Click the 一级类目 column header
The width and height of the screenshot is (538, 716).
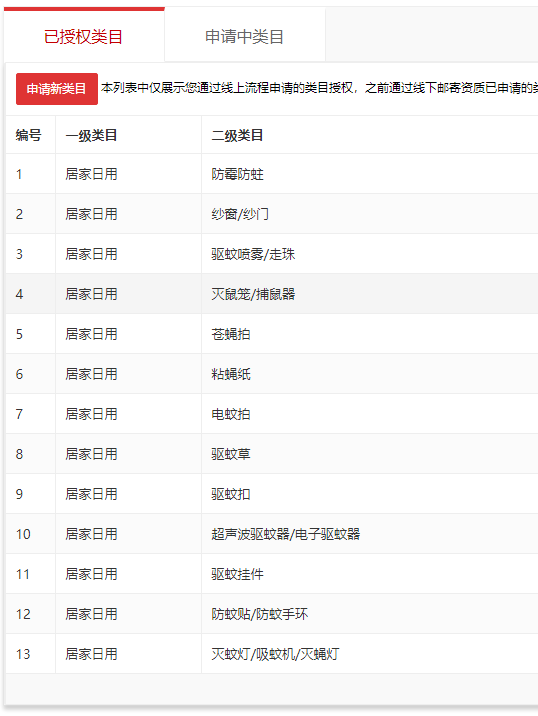[91, 135]
